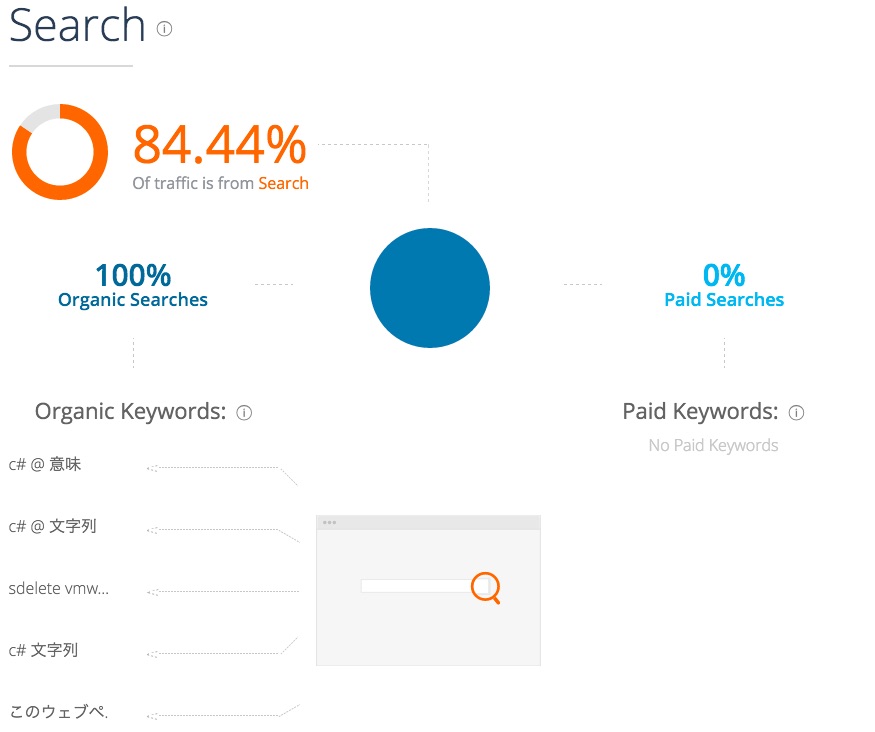Open the 'このウェブペ.' keyword

tap(59, 711)
